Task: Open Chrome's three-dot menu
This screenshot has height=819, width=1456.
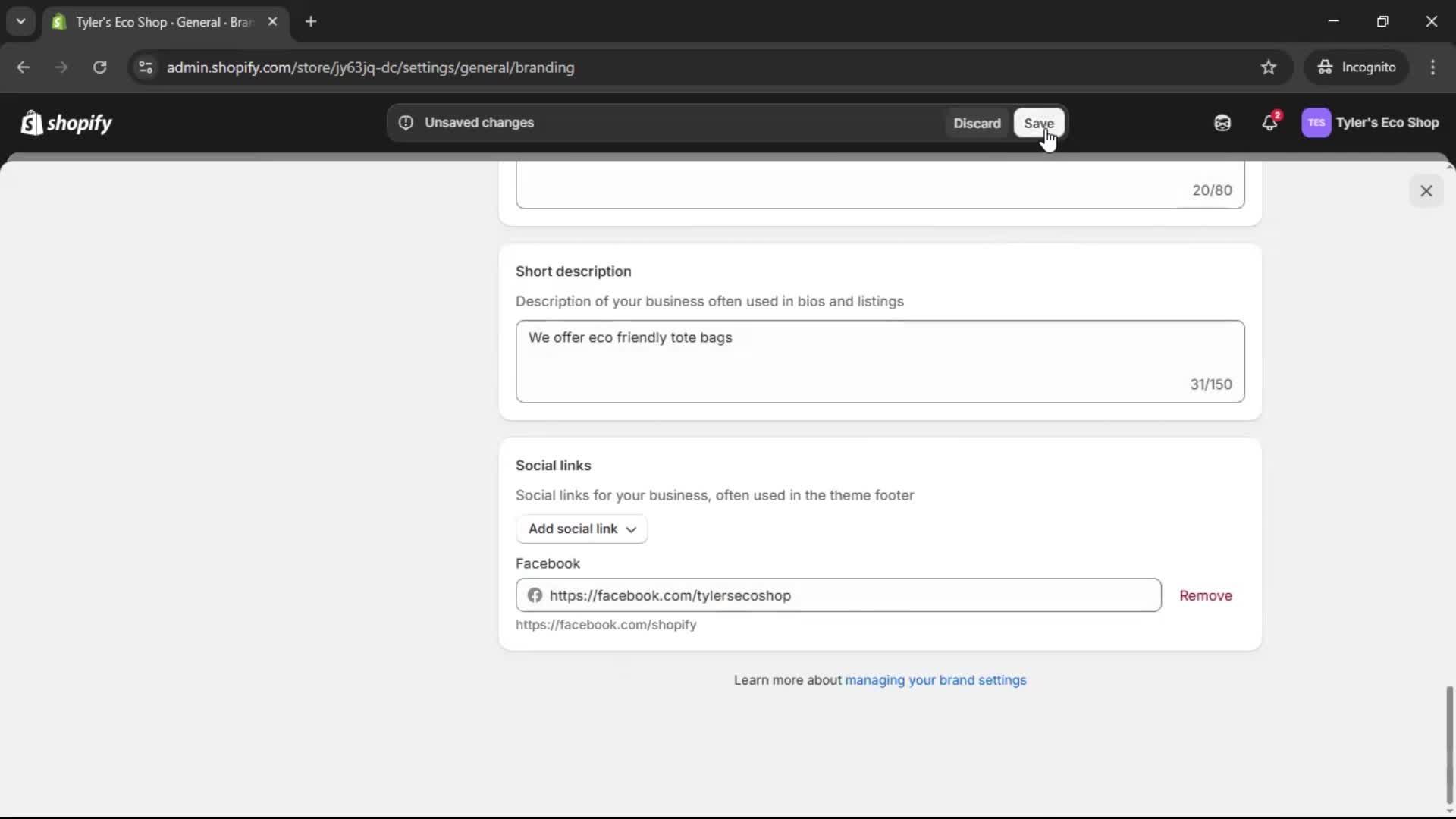Action: pos(1432,67)
